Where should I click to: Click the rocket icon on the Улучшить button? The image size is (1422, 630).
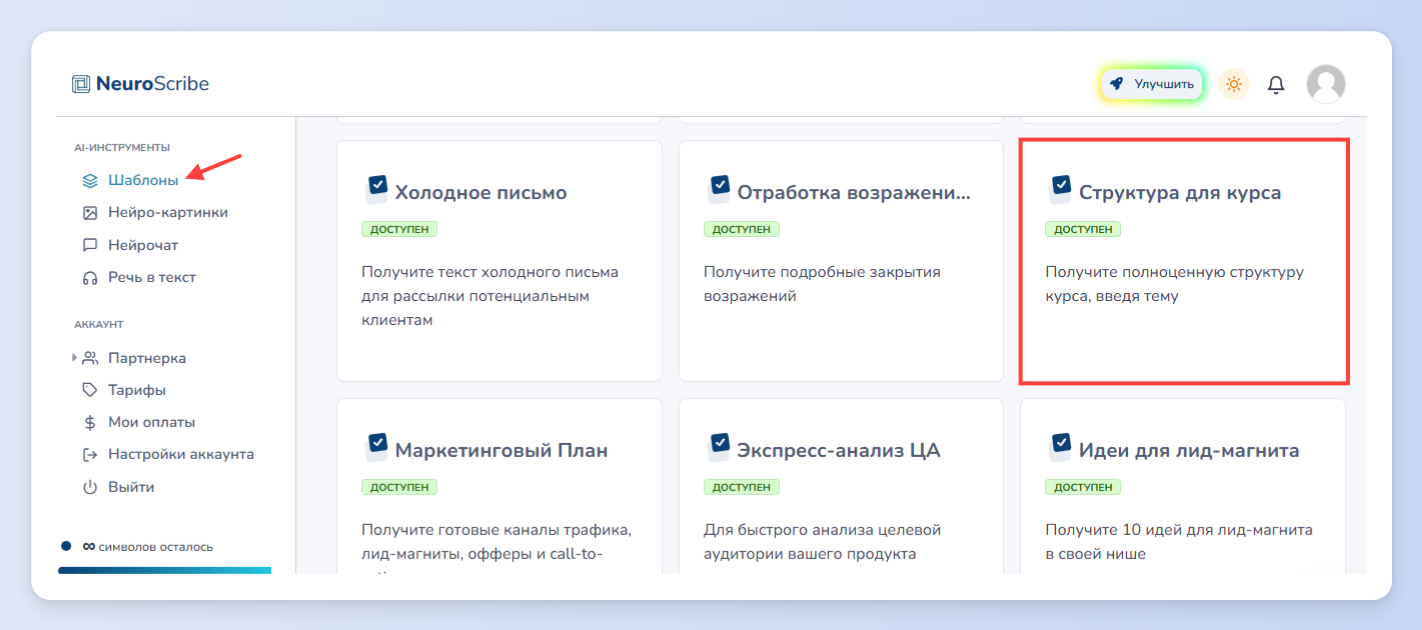pyautogui.click(x=1117, y=84)
